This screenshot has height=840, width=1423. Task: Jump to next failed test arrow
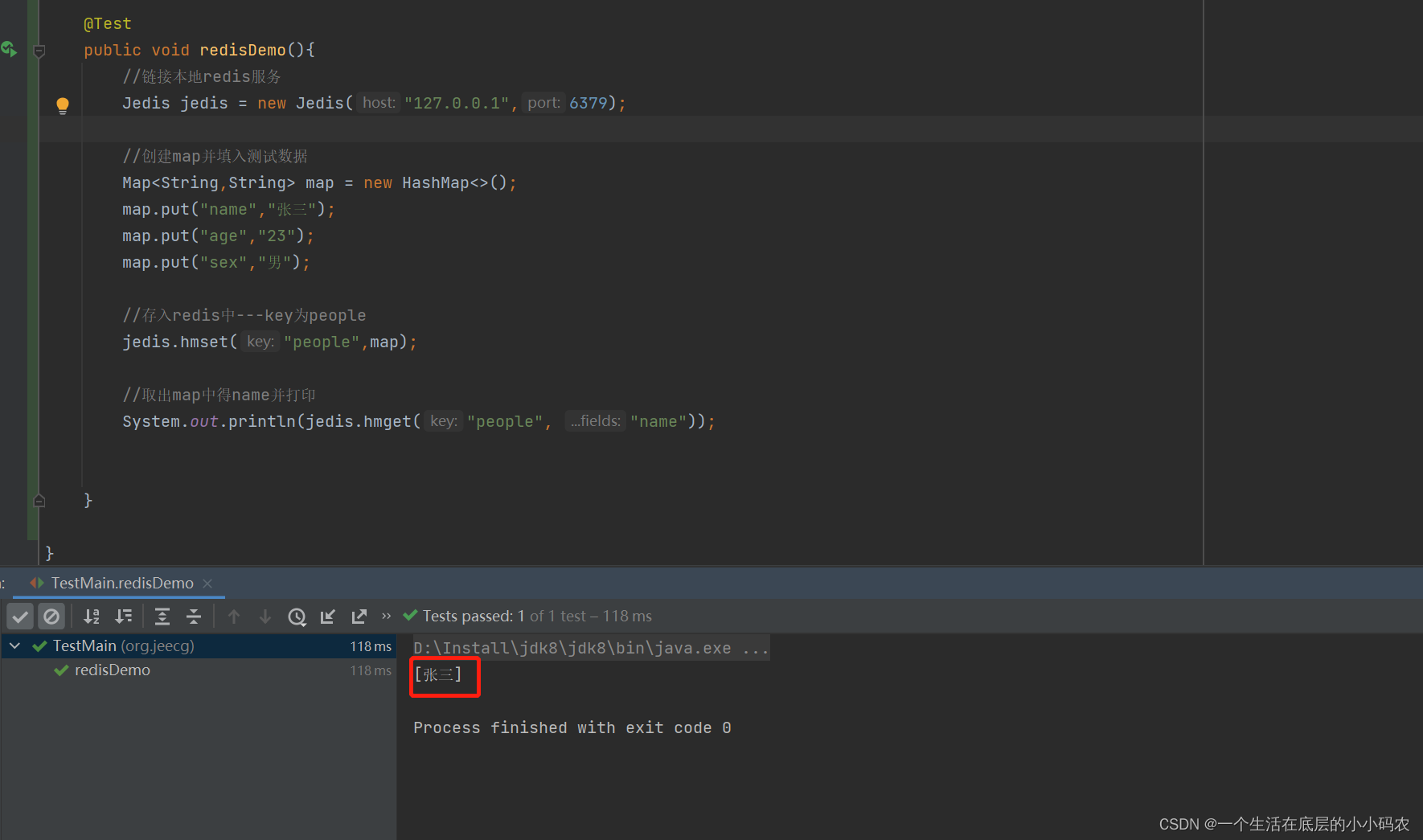tap(265, 616)
